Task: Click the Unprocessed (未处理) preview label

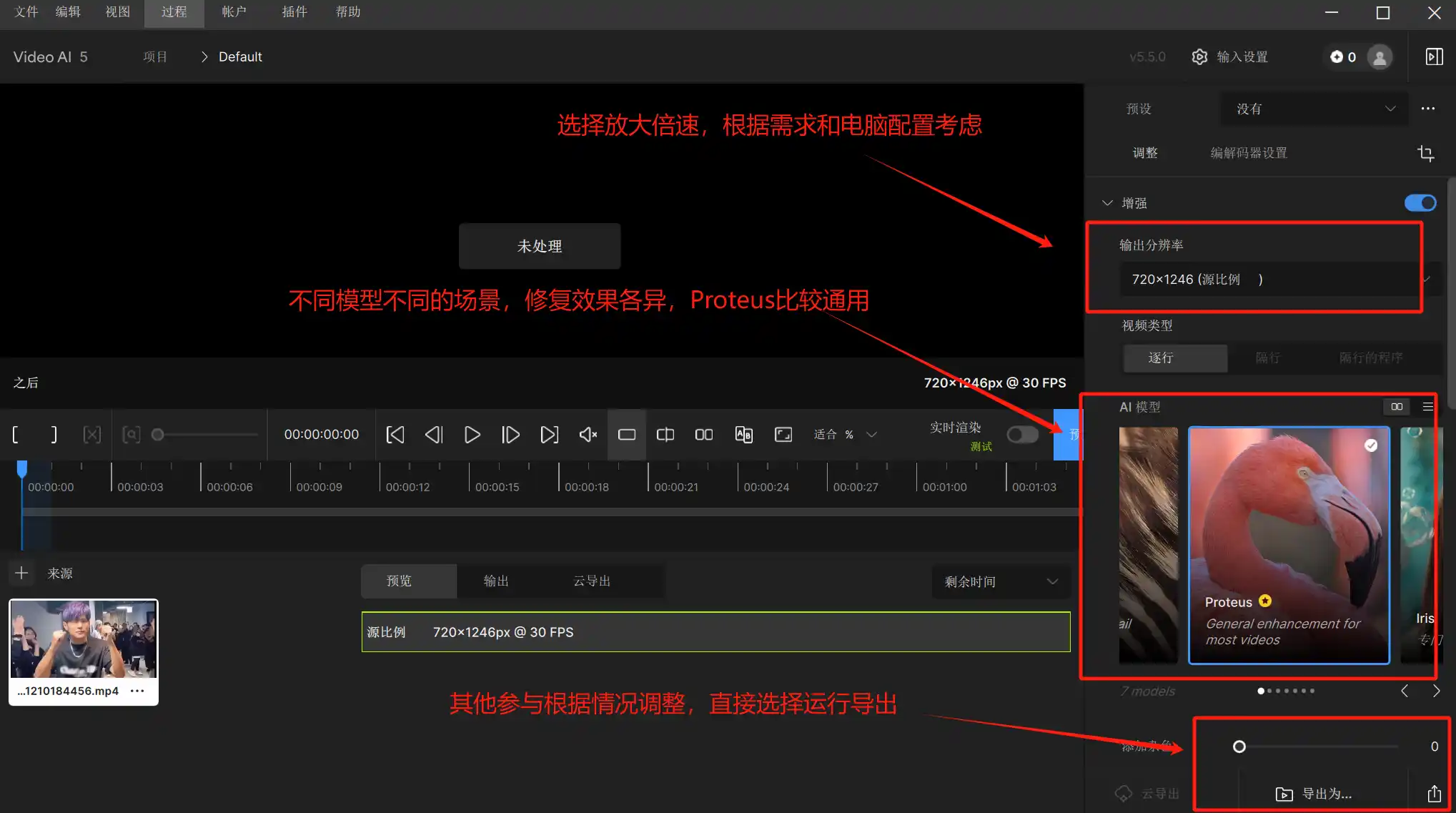Action: pos(540,246)
